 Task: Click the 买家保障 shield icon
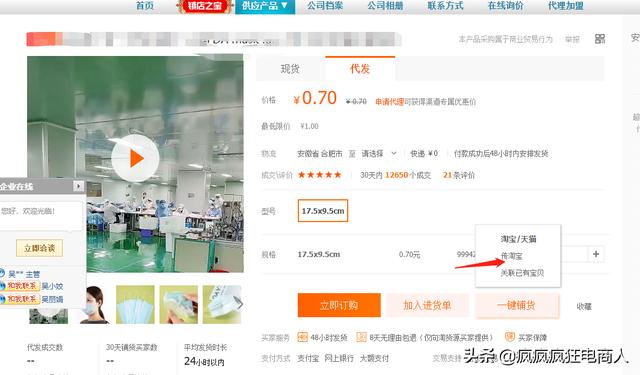pyautogui.click(x=510, y=337)
